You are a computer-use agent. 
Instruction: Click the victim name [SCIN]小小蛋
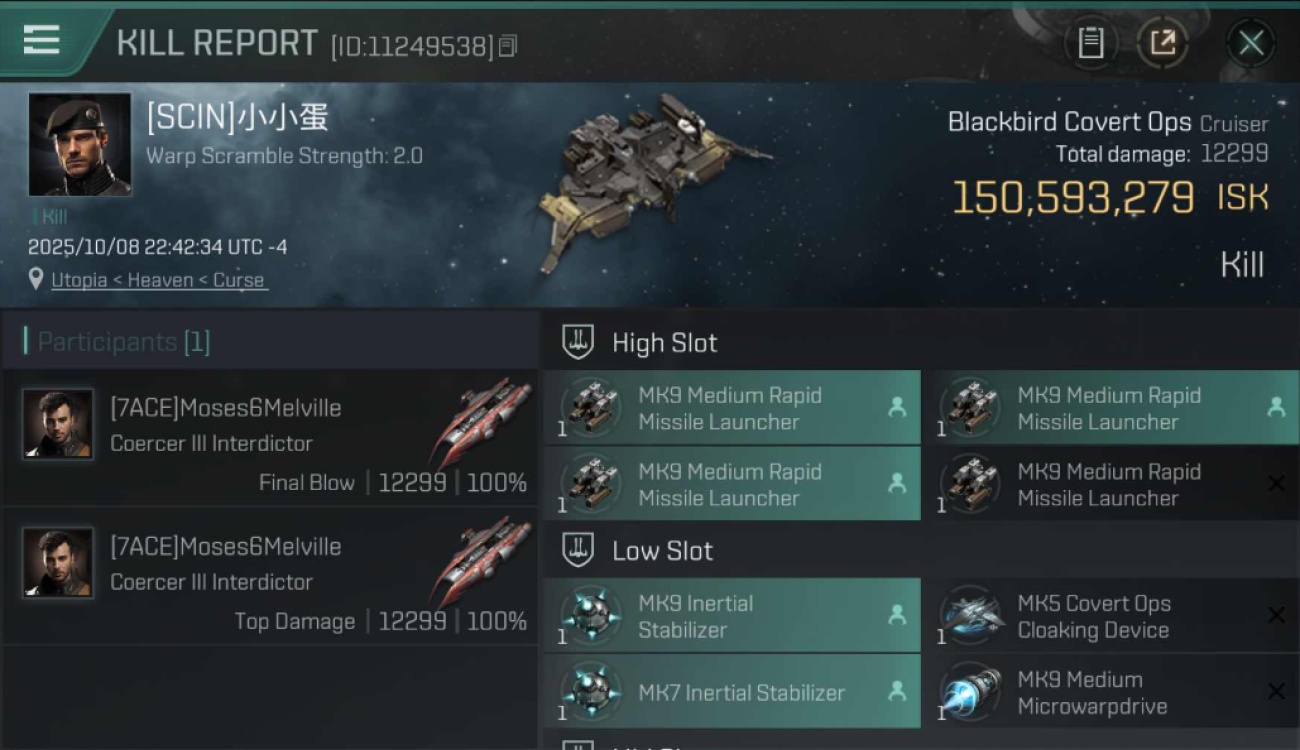(x=238, y=118)
